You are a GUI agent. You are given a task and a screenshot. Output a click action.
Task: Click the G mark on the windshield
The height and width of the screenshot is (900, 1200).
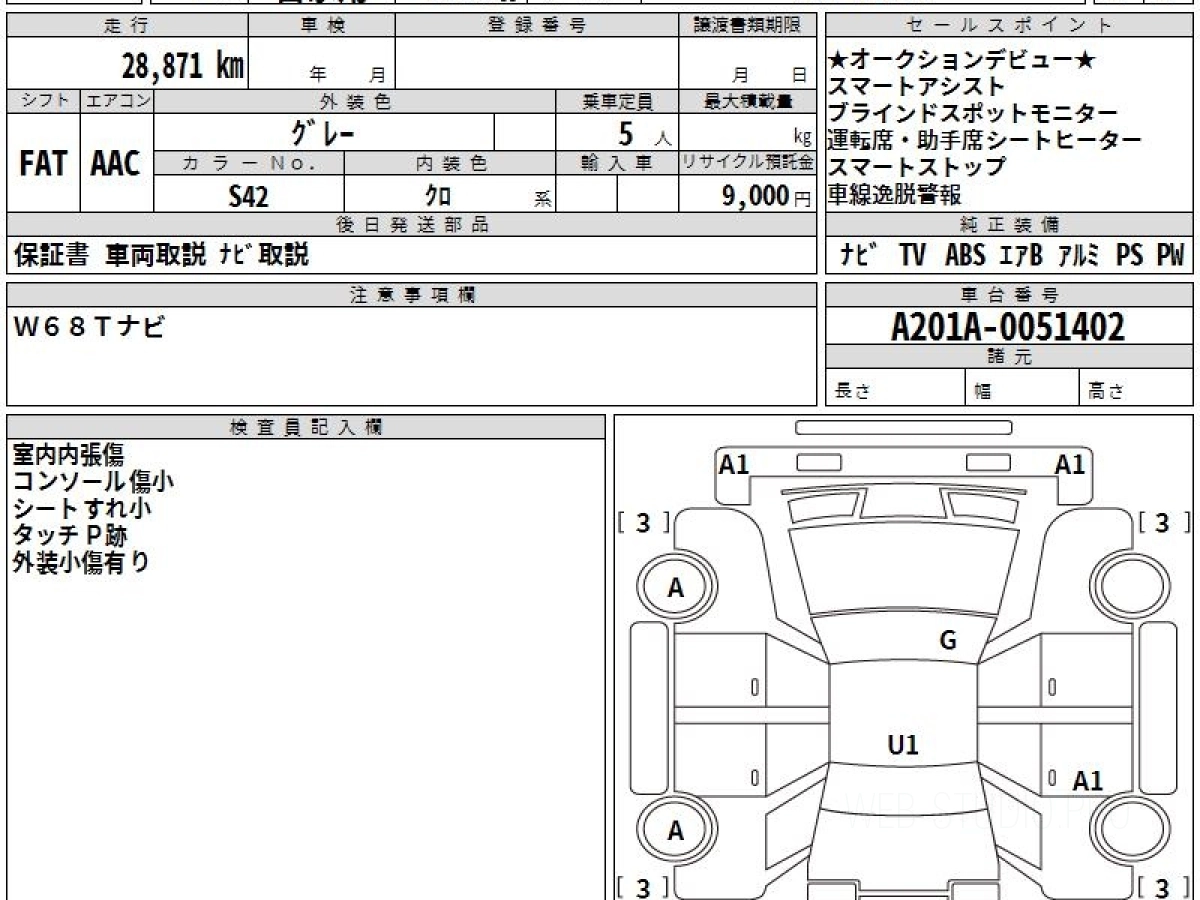(948, 641)
